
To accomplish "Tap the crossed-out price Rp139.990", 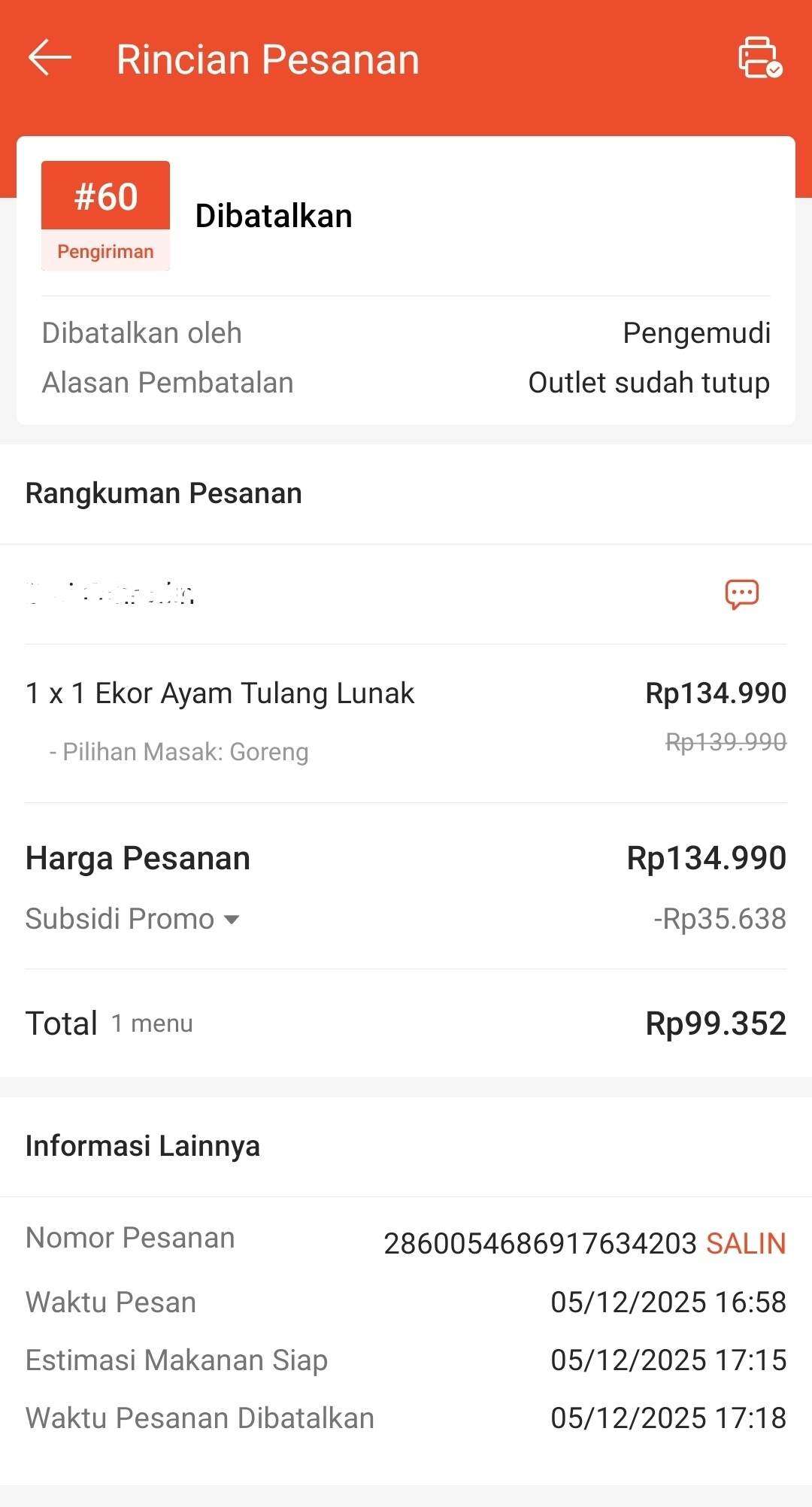I will [x=726, y=742].
